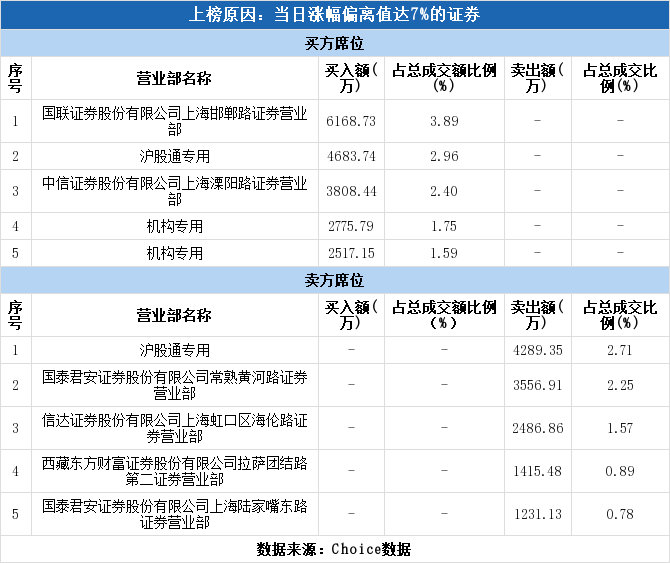Click buyer row 中信证券股份有限公司上海溧阳路证券营业部

(x=174, y=191)
